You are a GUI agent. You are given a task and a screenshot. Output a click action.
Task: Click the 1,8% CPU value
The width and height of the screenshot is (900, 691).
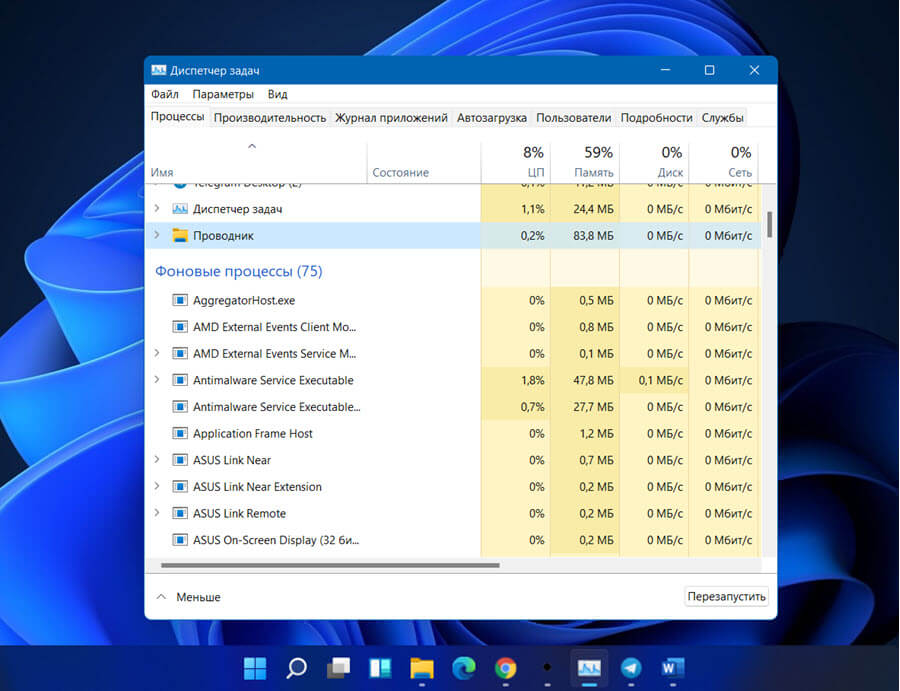click(x=533, y=380)
